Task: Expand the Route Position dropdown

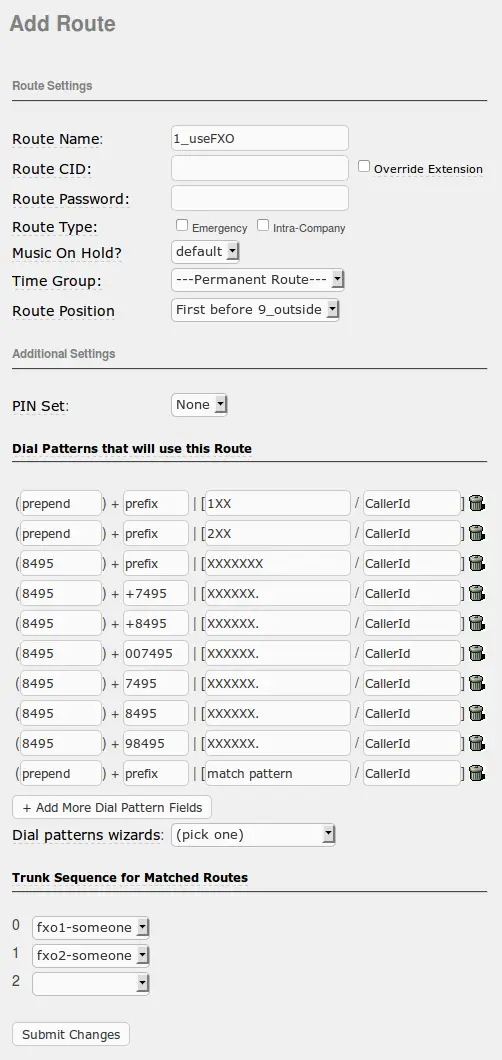Action: point(255,310)
